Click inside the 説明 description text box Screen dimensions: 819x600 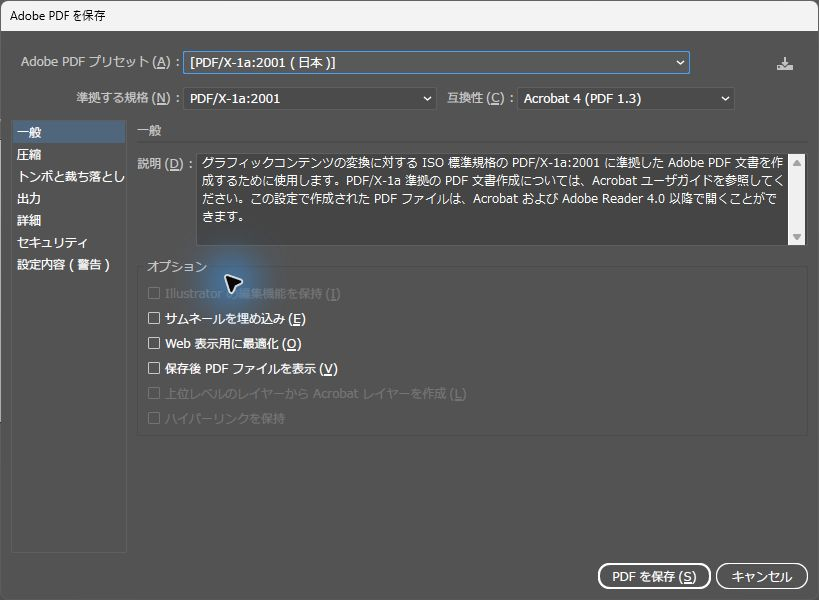(x=492, y=199)
